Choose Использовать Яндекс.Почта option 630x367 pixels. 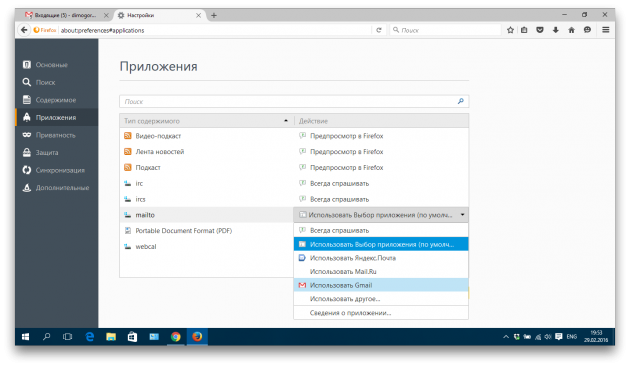click(x=381, y=258)
